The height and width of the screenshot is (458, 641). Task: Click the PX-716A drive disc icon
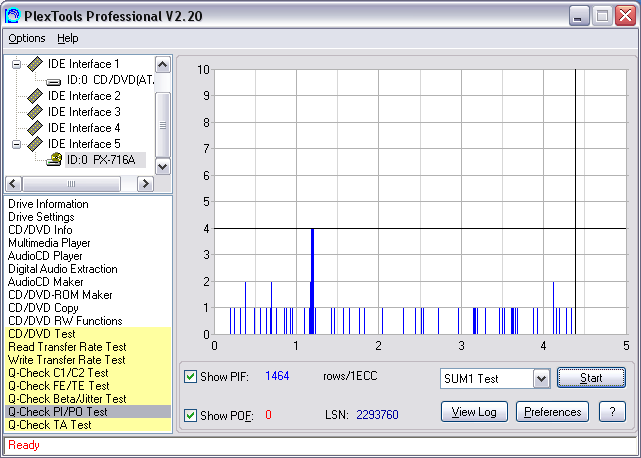point(54,159)
